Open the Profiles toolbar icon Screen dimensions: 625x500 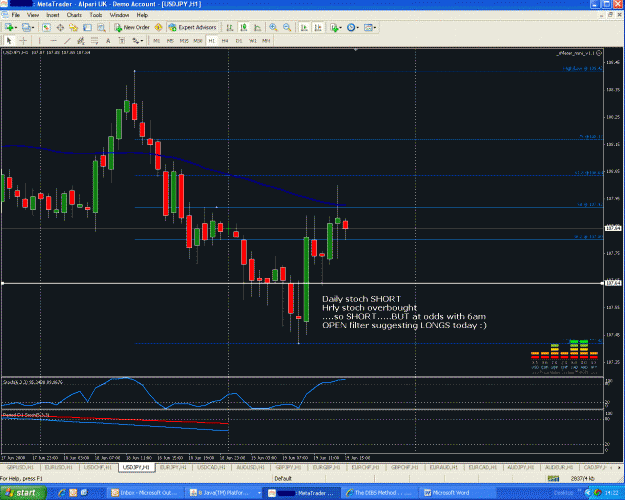click(x=26, y=27)
